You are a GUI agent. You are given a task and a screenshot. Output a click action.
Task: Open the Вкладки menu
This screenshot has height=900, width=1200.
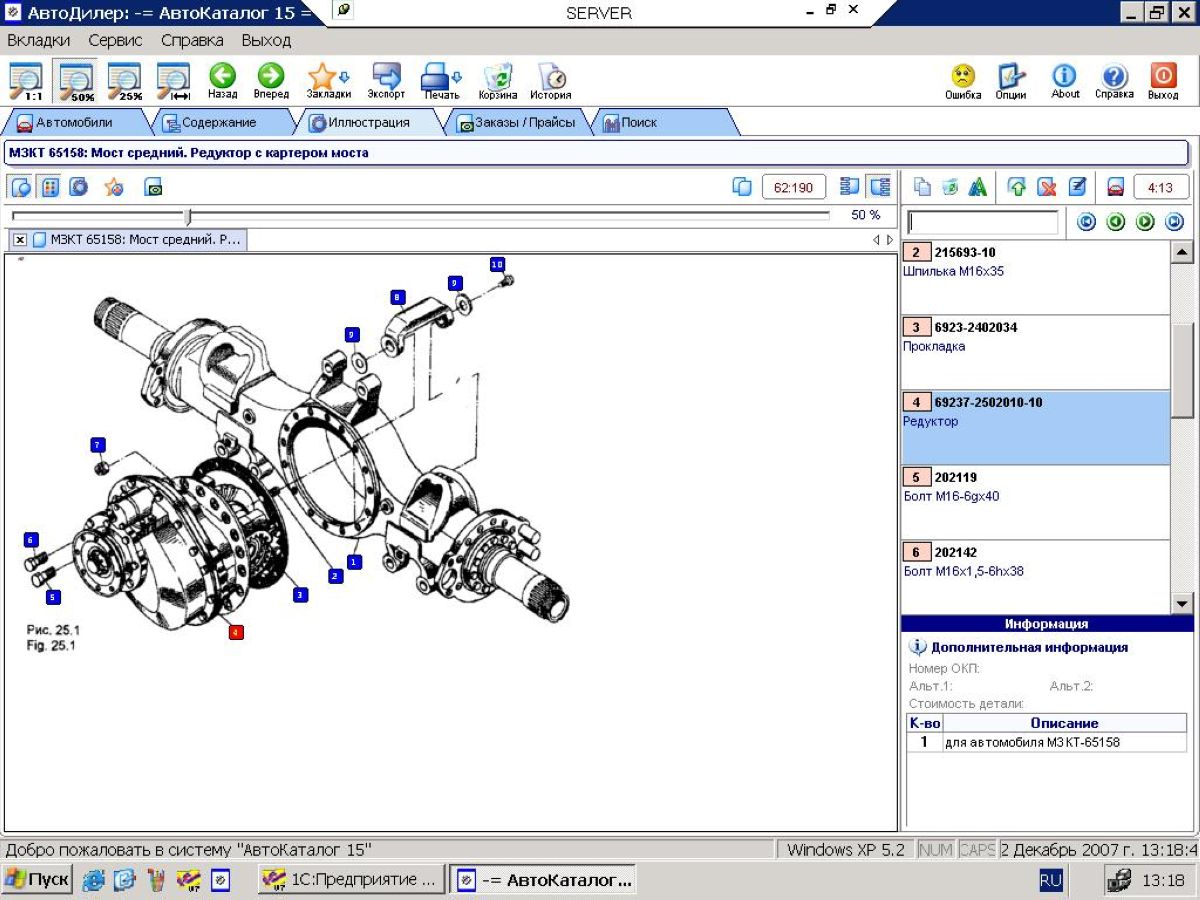tap(39, 41)
